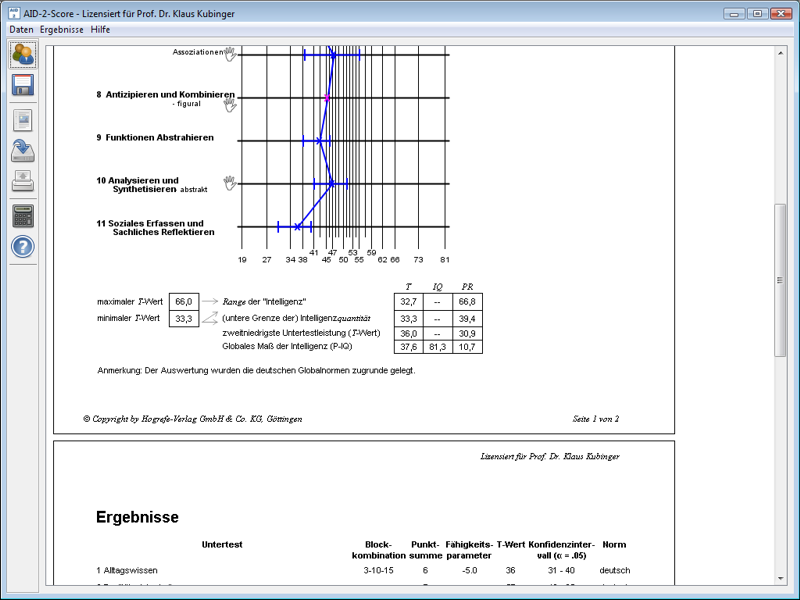Click the blue question mark help icon
800x600 pixels.
[x=23, y=247]
